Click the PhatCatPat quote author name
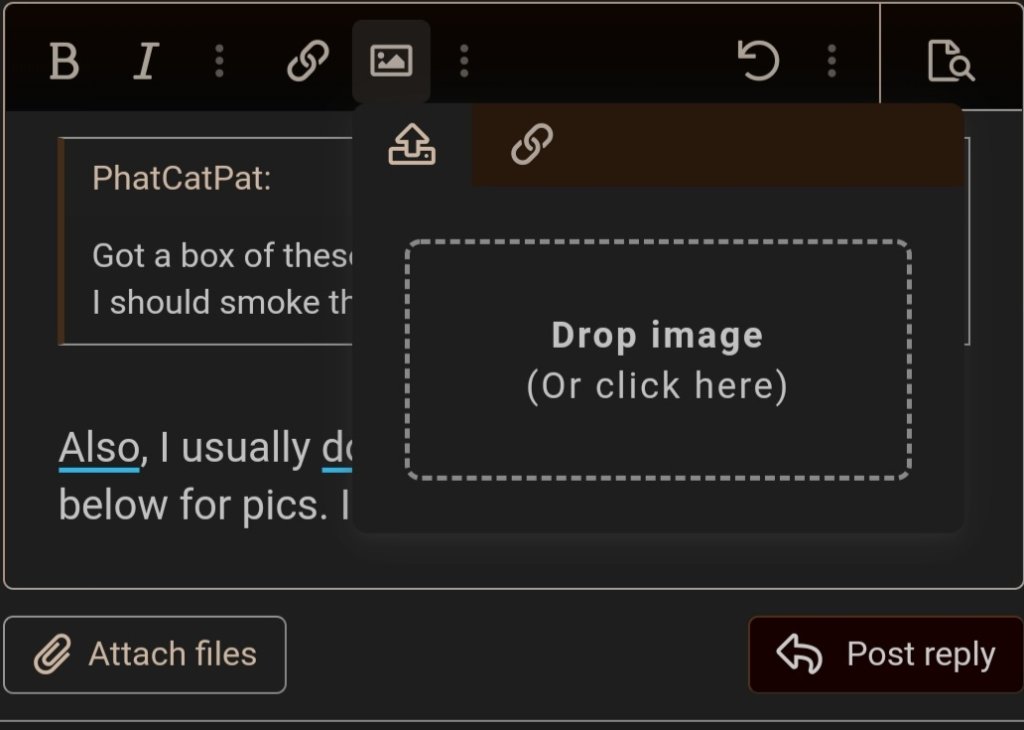The width and height of the screenshot is (1024, 730). click(x=181, y=179)
